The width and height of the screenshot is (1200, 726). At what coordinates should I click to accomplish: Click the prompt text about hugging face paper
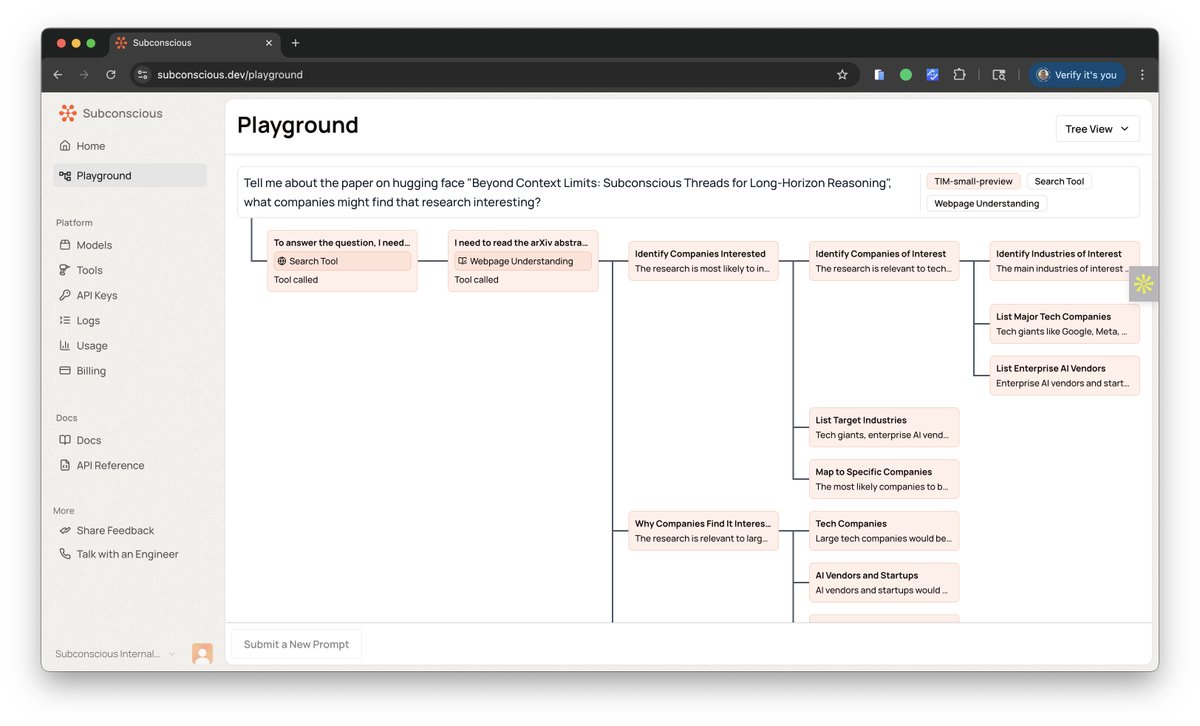(x=567, y=192)
